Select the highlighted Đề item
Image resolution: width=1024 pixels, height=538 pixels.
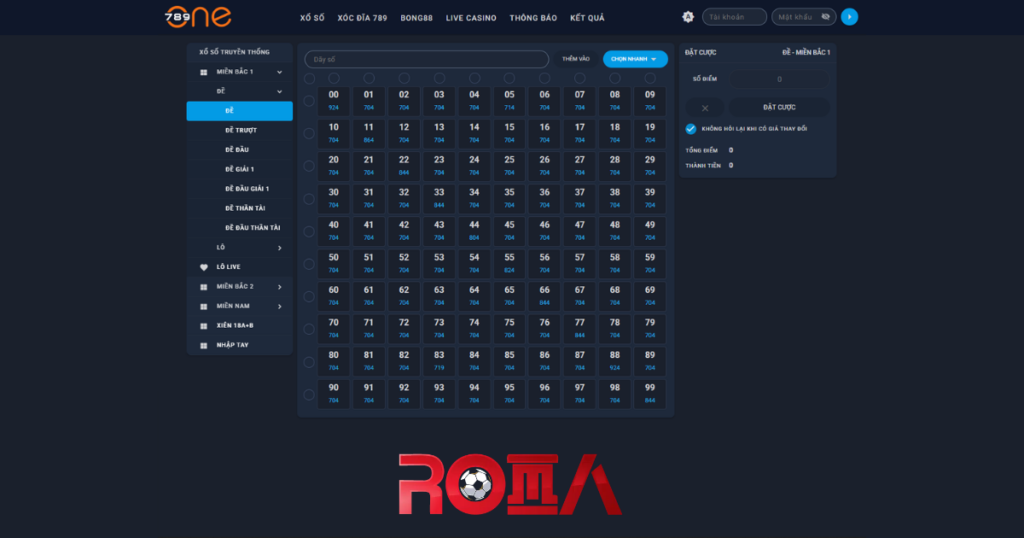pyautogui.click(x=240, y=111)
